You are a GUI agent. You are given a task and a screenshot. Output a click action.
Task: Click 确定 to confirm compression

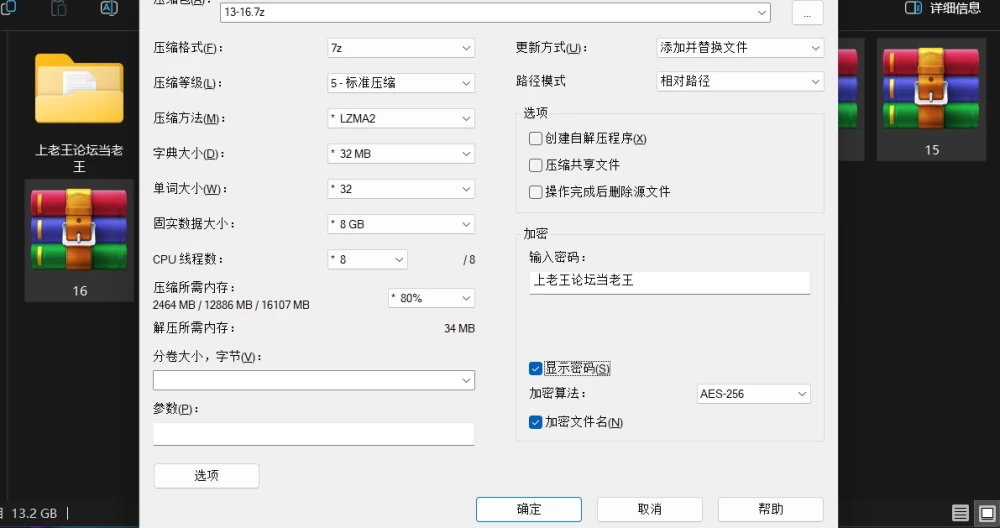point(529,510)
